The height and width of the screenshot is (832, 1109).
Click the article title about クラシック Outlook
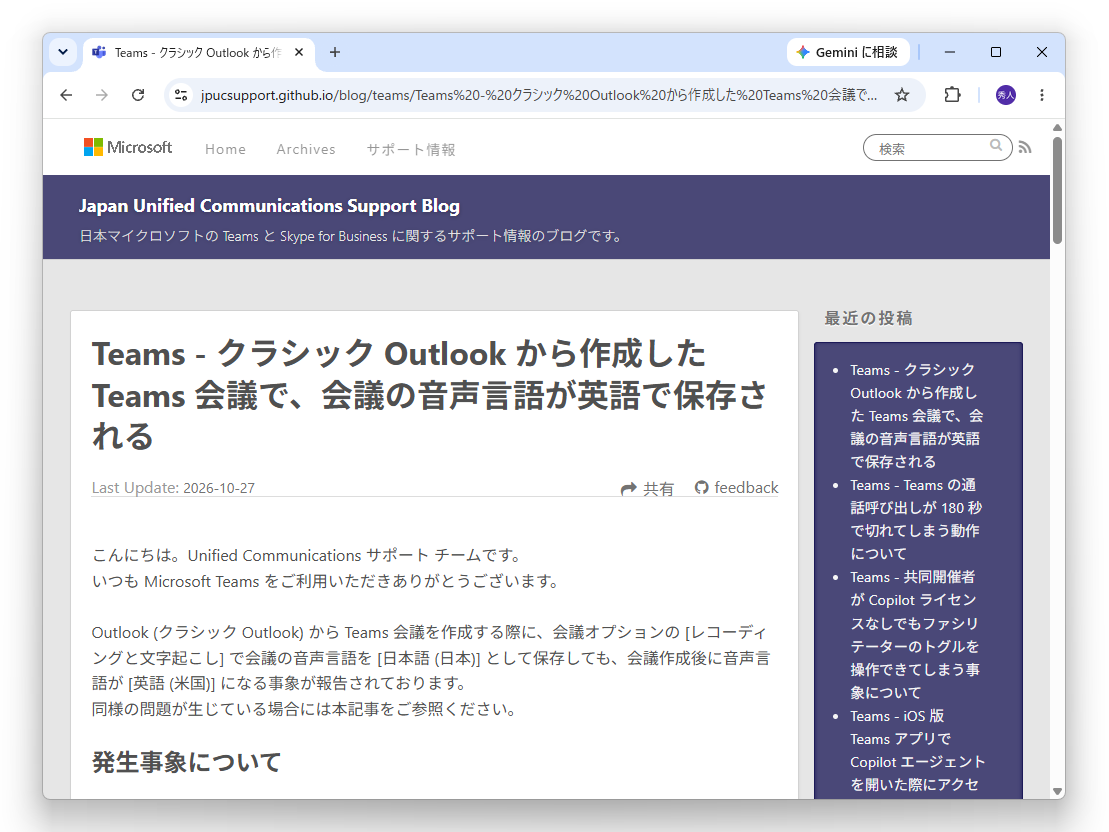click(x=429, y=395)
